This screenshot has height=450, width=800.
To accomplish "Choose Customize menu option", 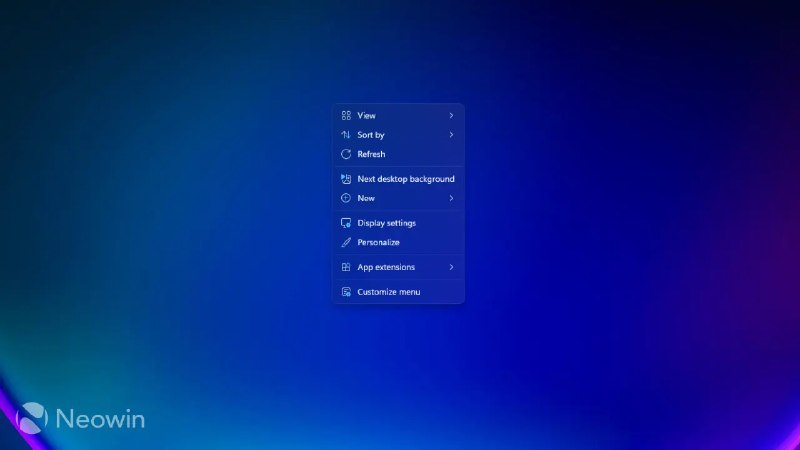I will 398,292.
